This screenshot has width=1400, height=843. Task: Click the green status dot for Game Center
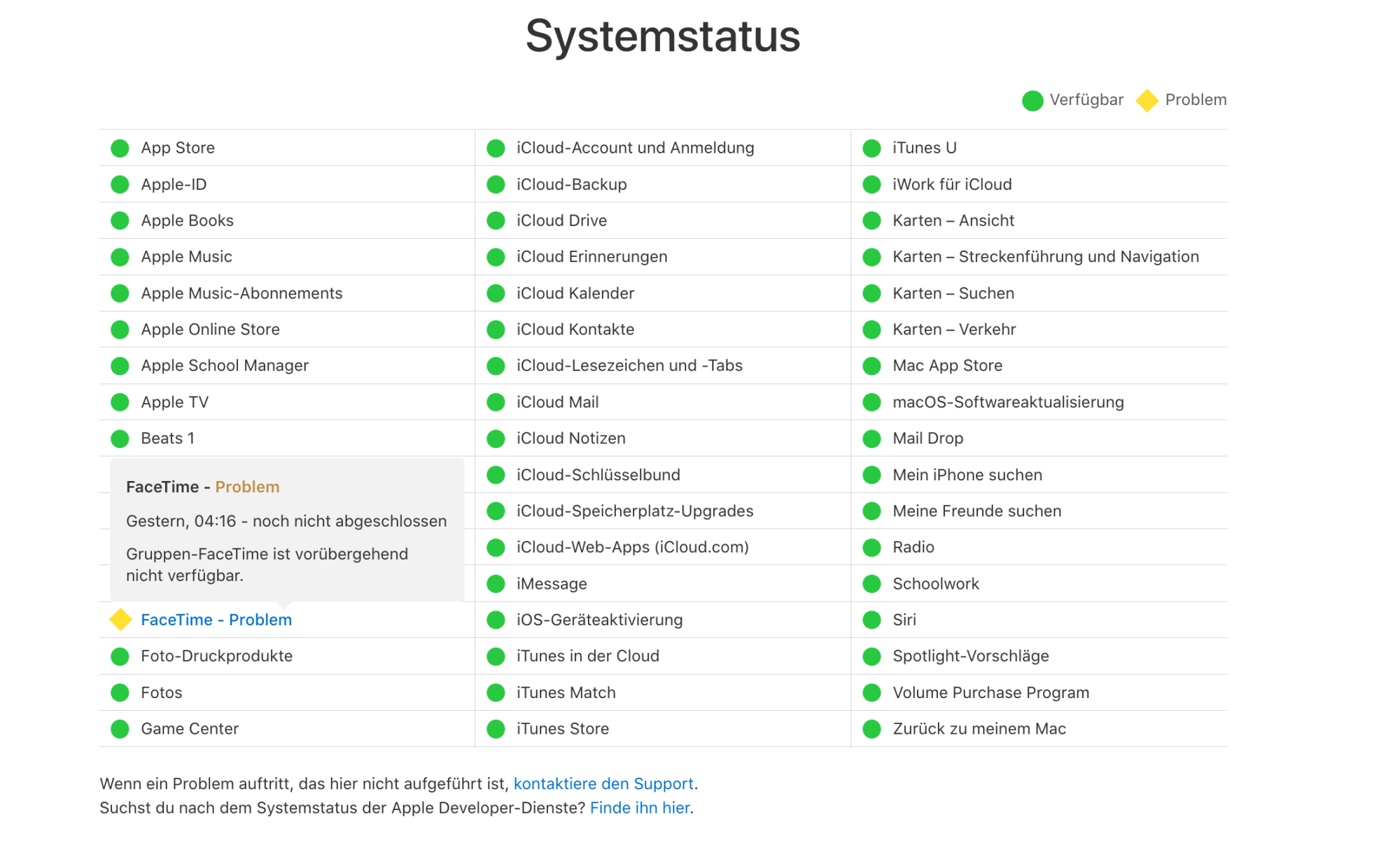click(x=120, y=729)
